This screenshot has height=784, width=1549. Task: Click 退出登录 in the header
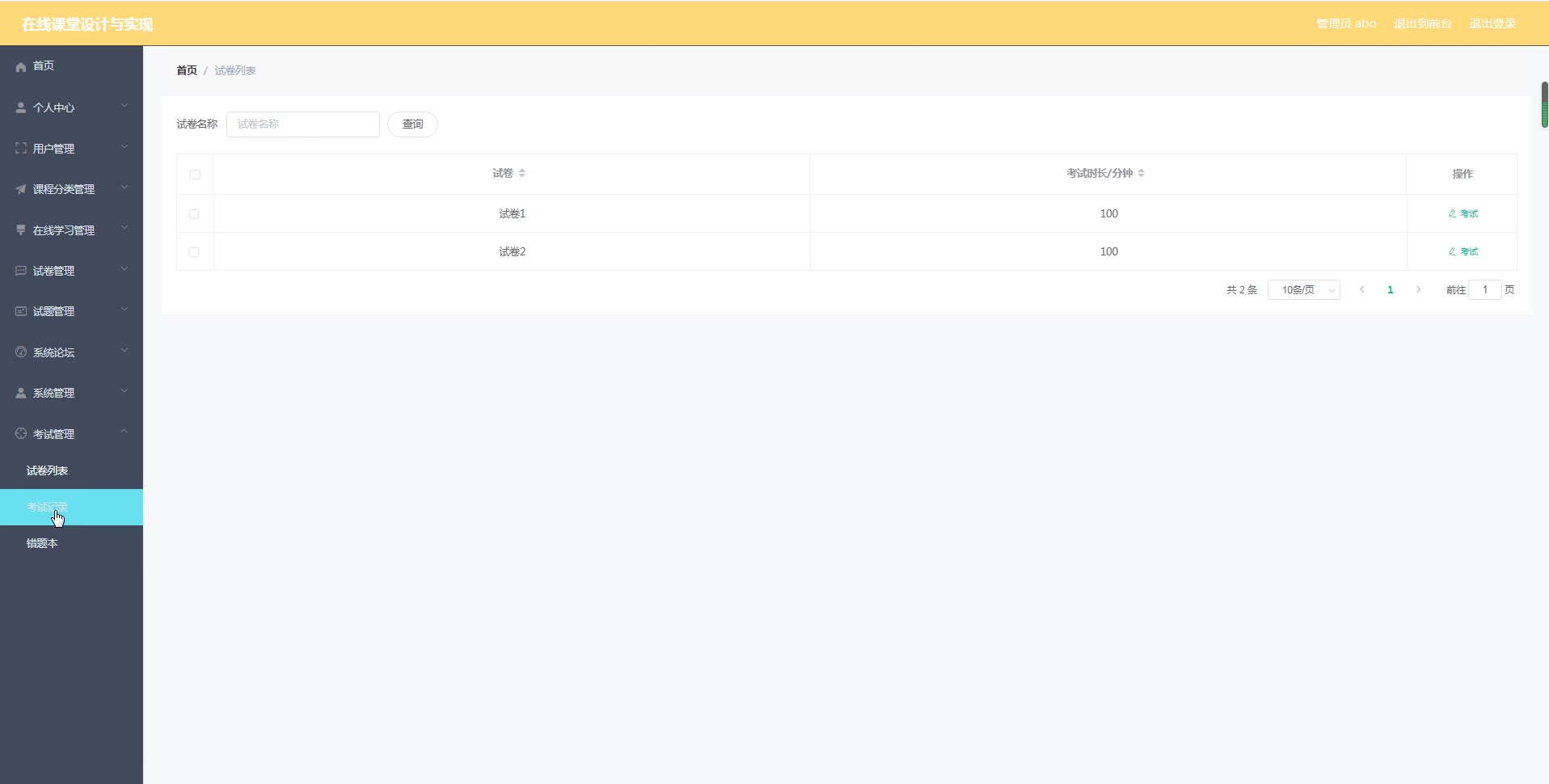point(1492,23)
